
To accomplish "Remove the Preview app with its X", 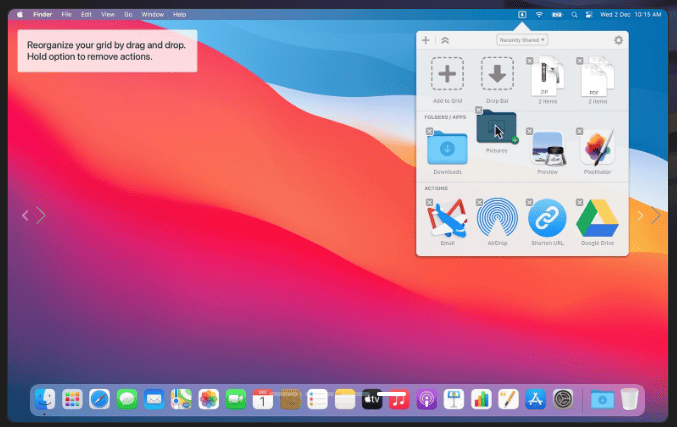I will click(x=529, y=131).
